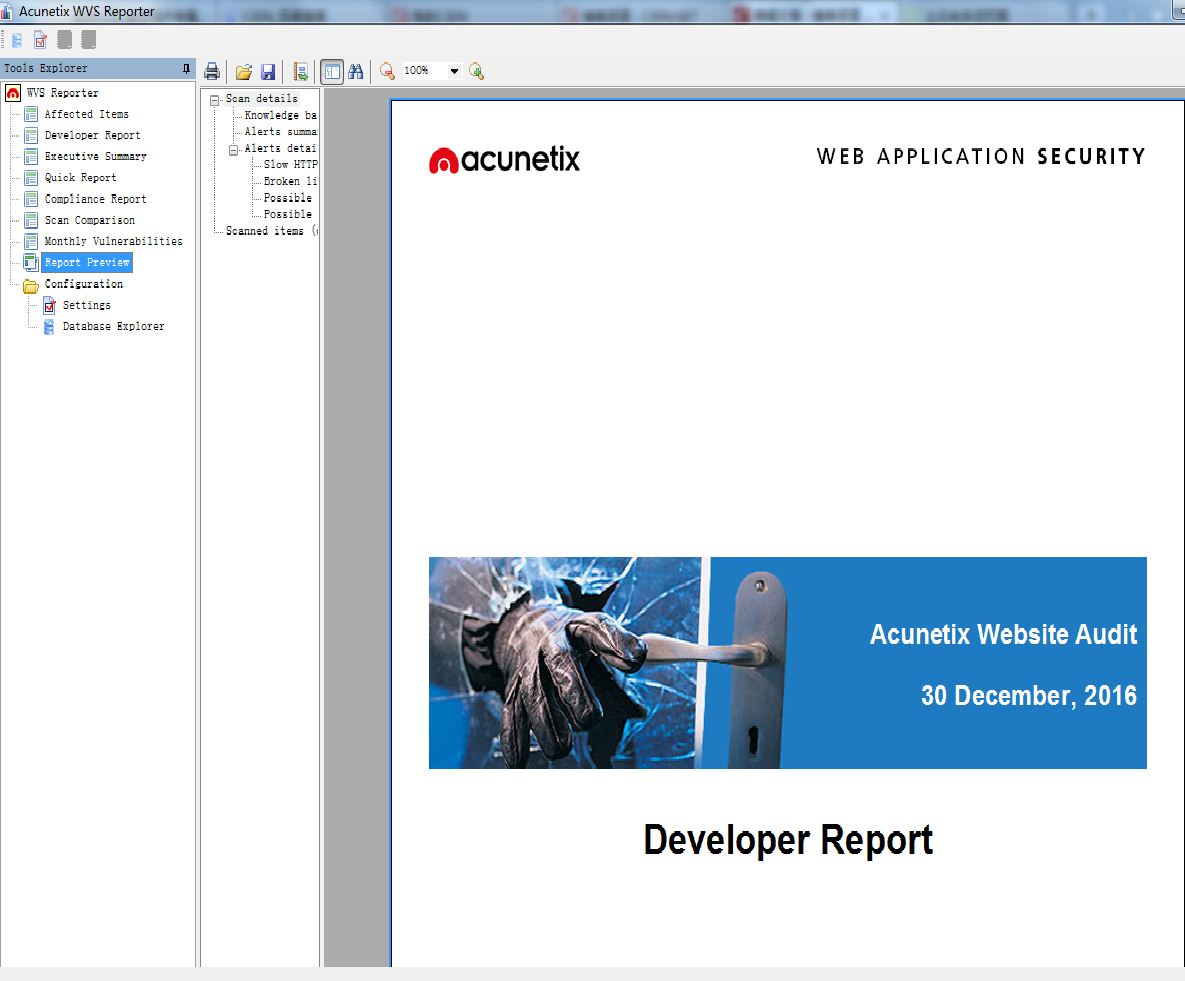
Task: Click the Acunetix WVS Reporter title bar icon
Action: [6, 11]
